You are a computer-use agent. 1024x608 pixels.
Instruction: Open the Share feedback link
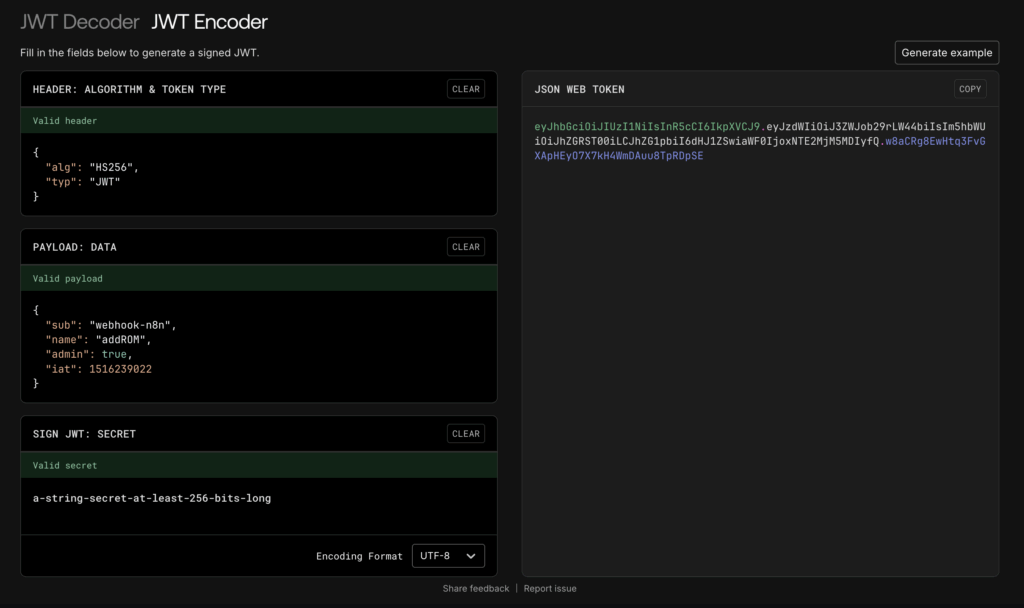coord(475,588)
